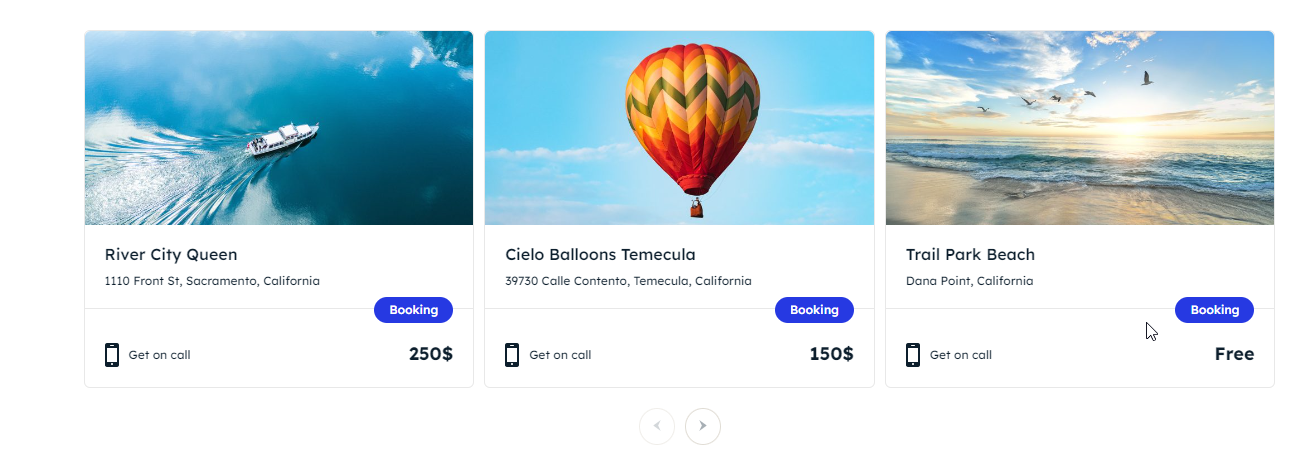Click phone icon on Cielo Balloons Temecula card
Screen dimensions: 1299x474
(512, 355)
